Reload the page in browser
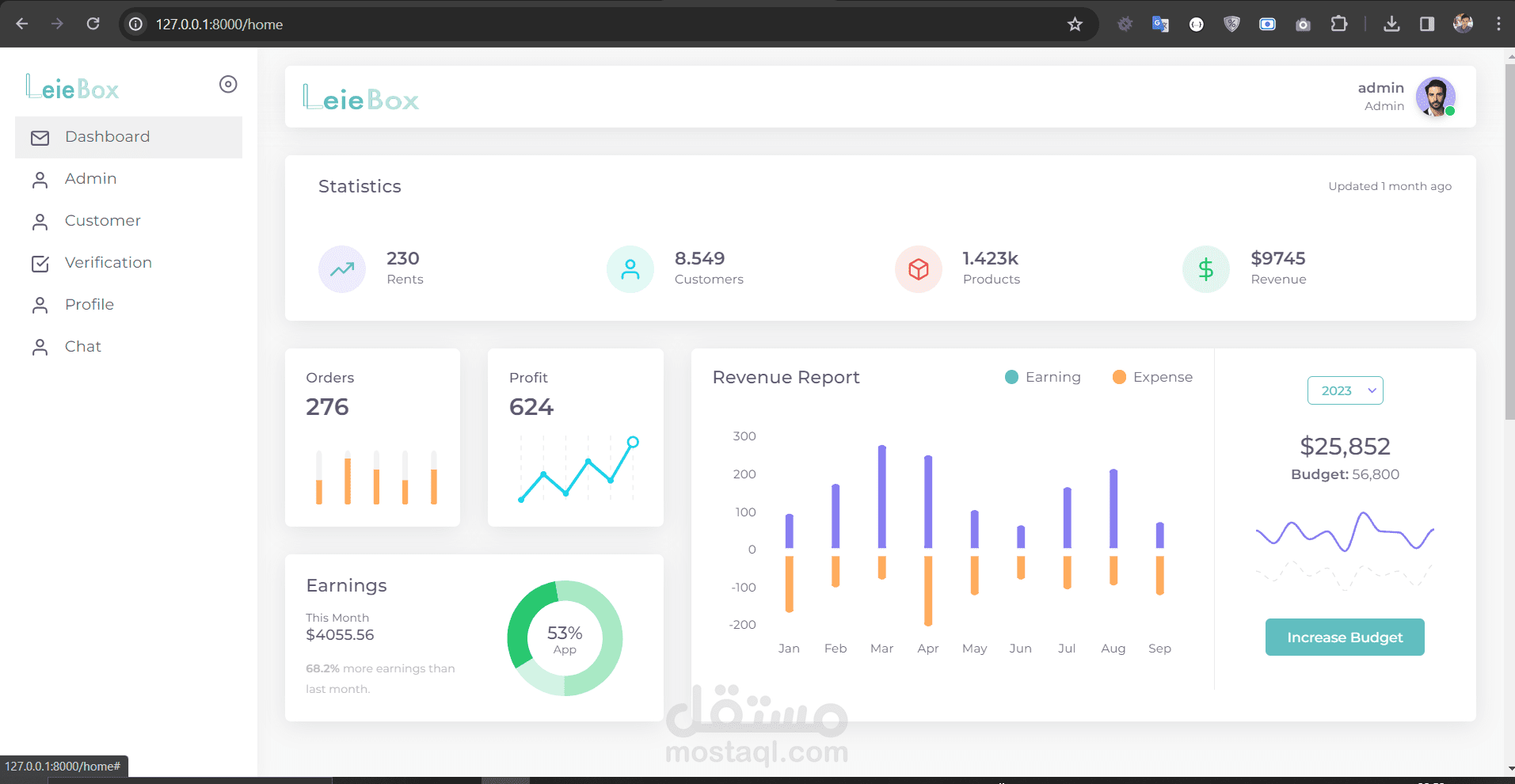1515x784 pixels. (93, 24)
